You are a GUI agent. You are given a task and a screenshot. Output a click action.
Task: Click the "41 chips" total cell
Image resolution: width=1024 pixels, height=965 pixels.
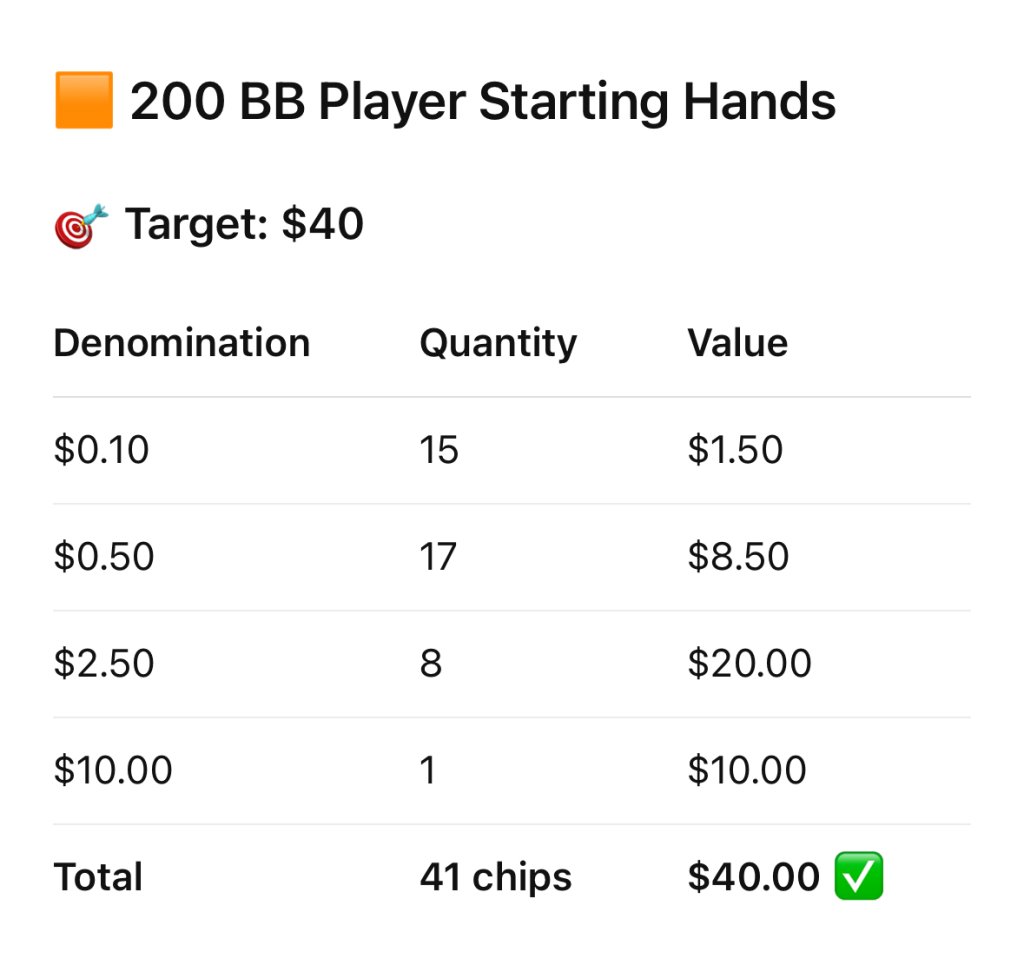click(496, 877)
